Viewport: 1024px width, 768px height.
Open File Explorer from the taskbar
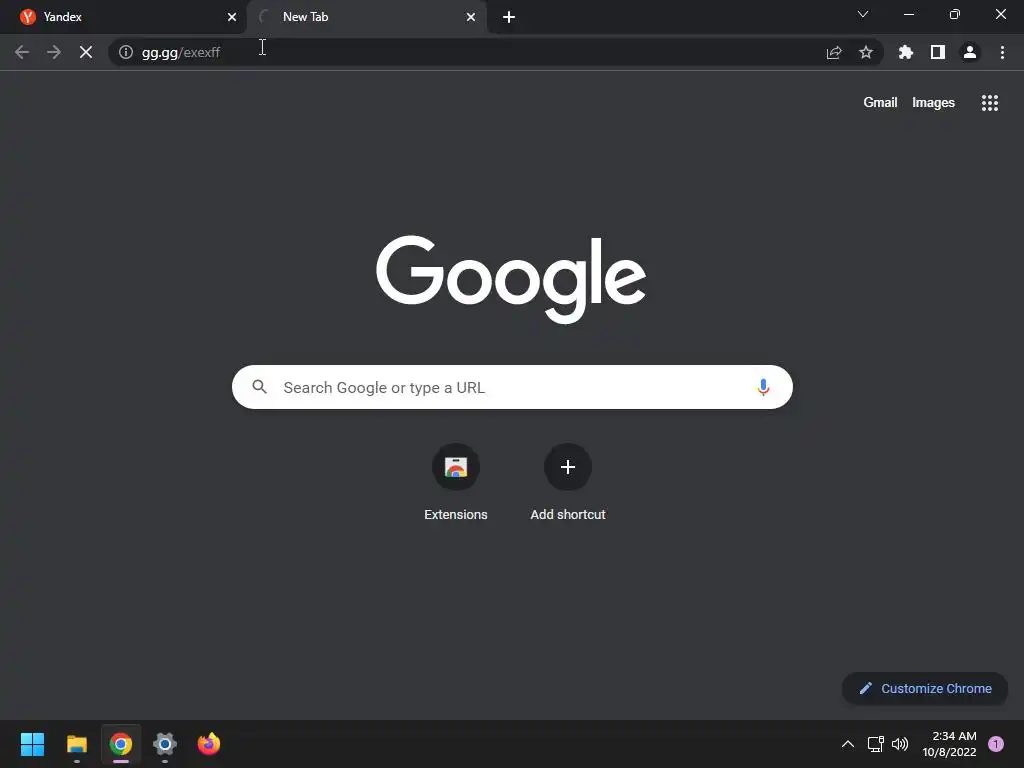point(77,744)
